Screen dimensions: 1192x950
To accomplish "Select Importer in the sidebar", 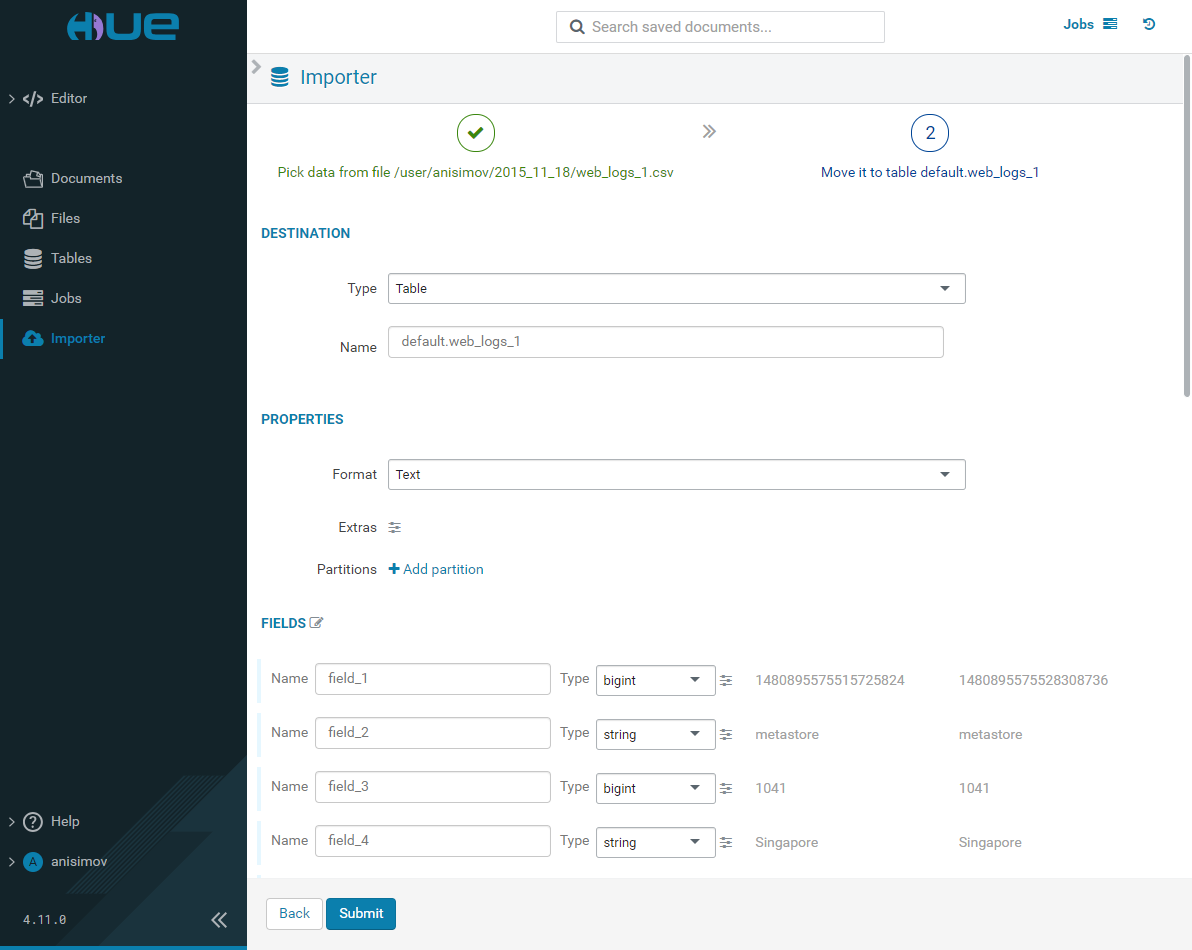I will [78, 339].
